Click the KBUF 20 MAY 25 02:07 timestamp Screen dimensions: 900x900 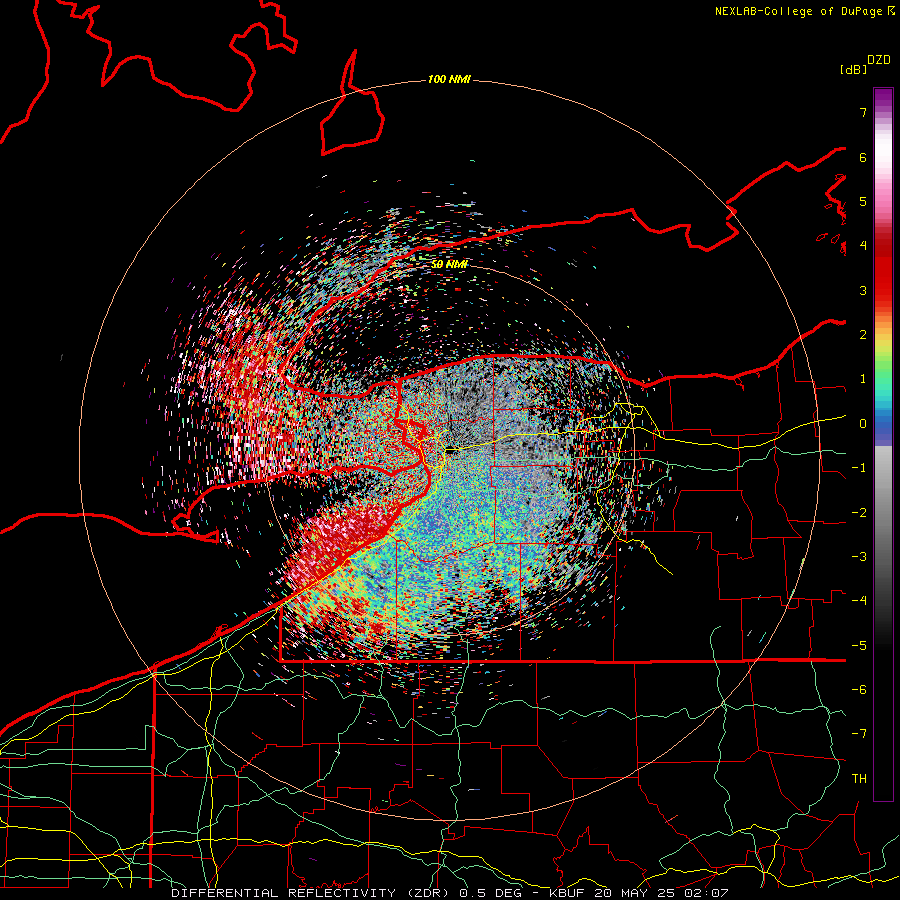(x=639, y=893)
